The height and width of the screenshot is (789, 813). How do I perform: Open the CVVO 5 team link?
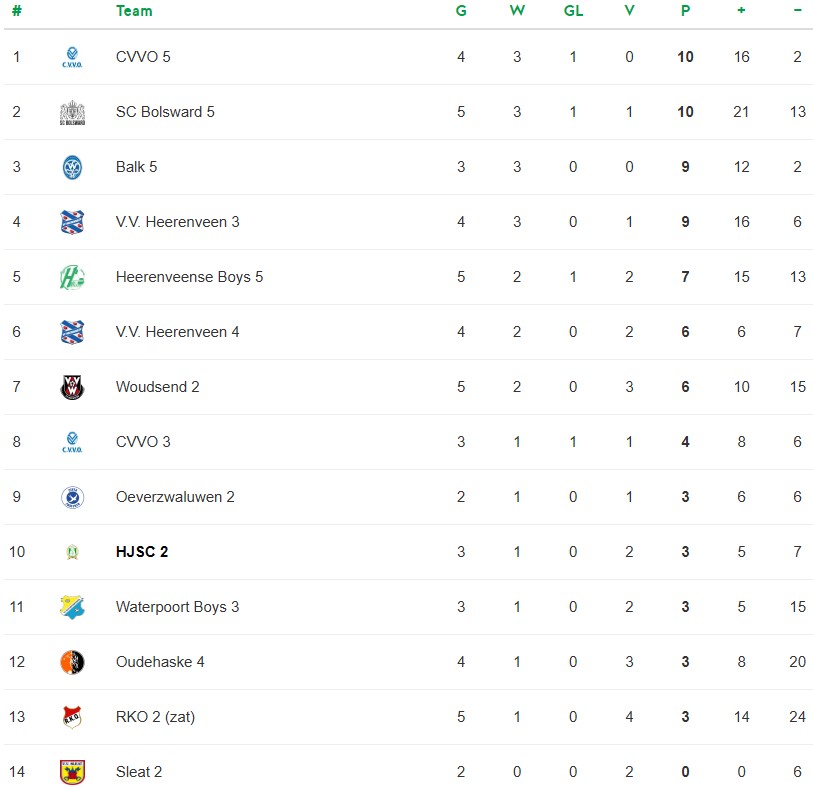[x=143, y=57]
